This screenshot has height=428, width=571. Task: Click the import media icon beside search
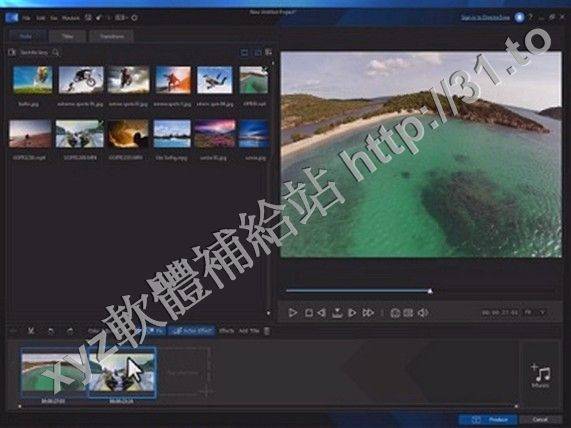click(12, 52)
